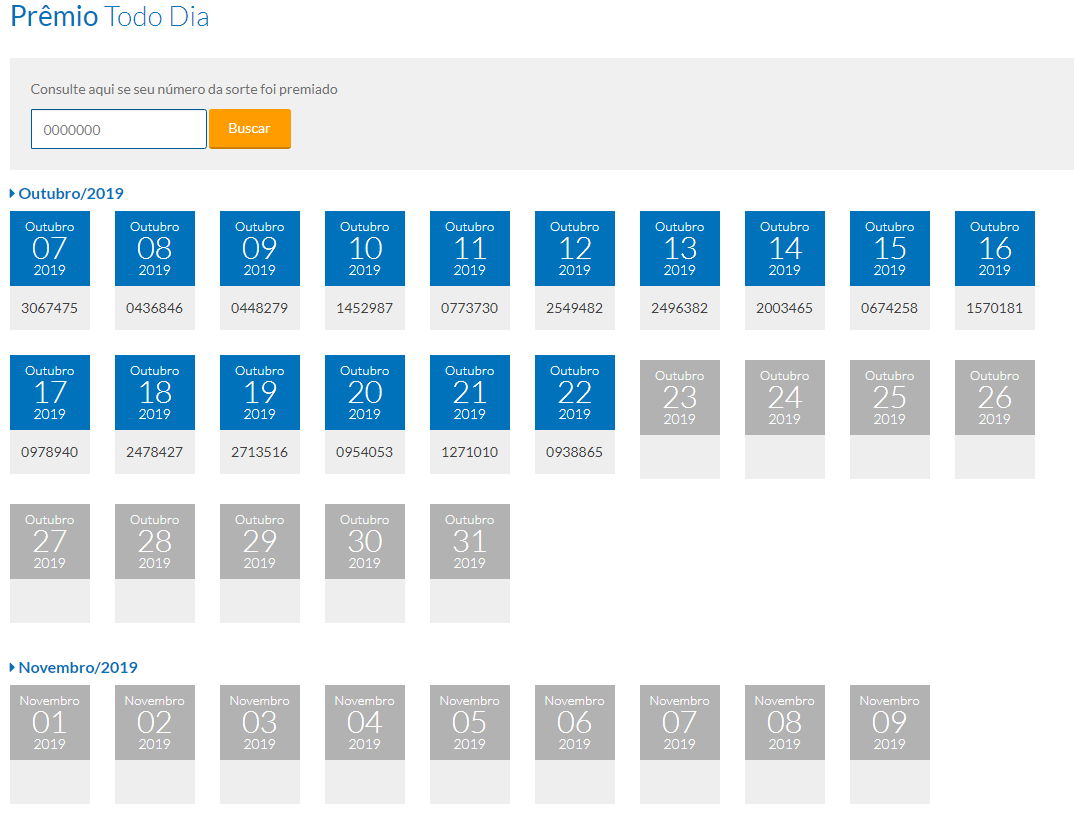
Task: Open the Outubro 07 2019 date tile
Action: point(50,249)
